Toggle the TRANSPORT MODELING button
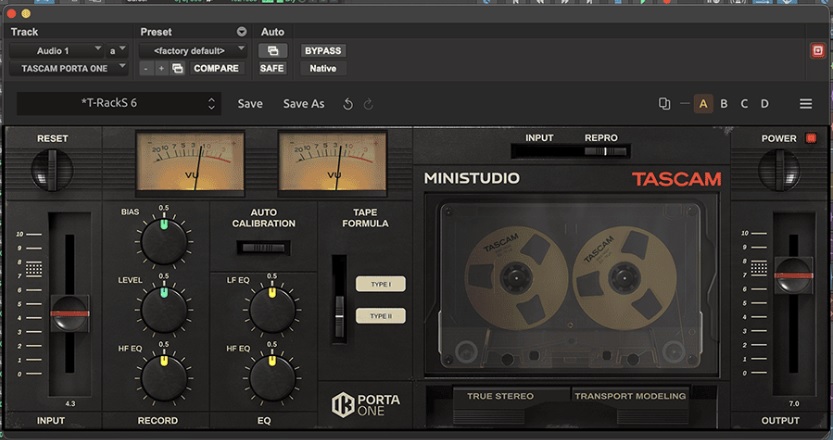The height and width of the screenshot is (440, 833). (x=630, y=396)
